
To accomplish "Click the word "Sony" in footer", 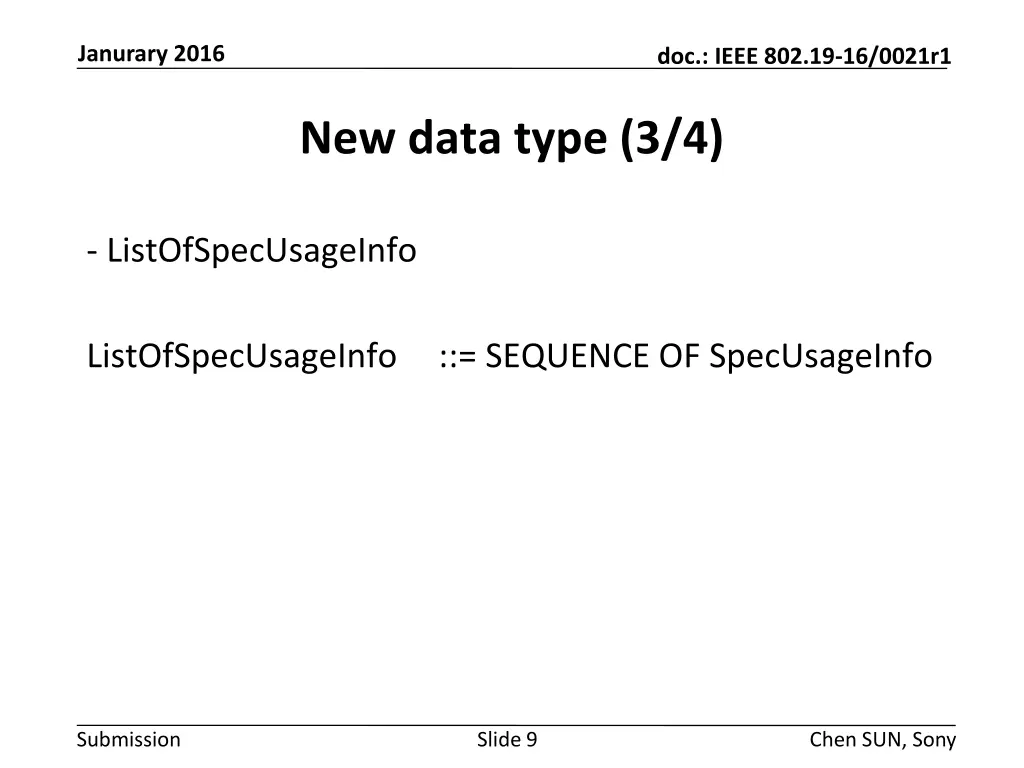I will point(935,740).
